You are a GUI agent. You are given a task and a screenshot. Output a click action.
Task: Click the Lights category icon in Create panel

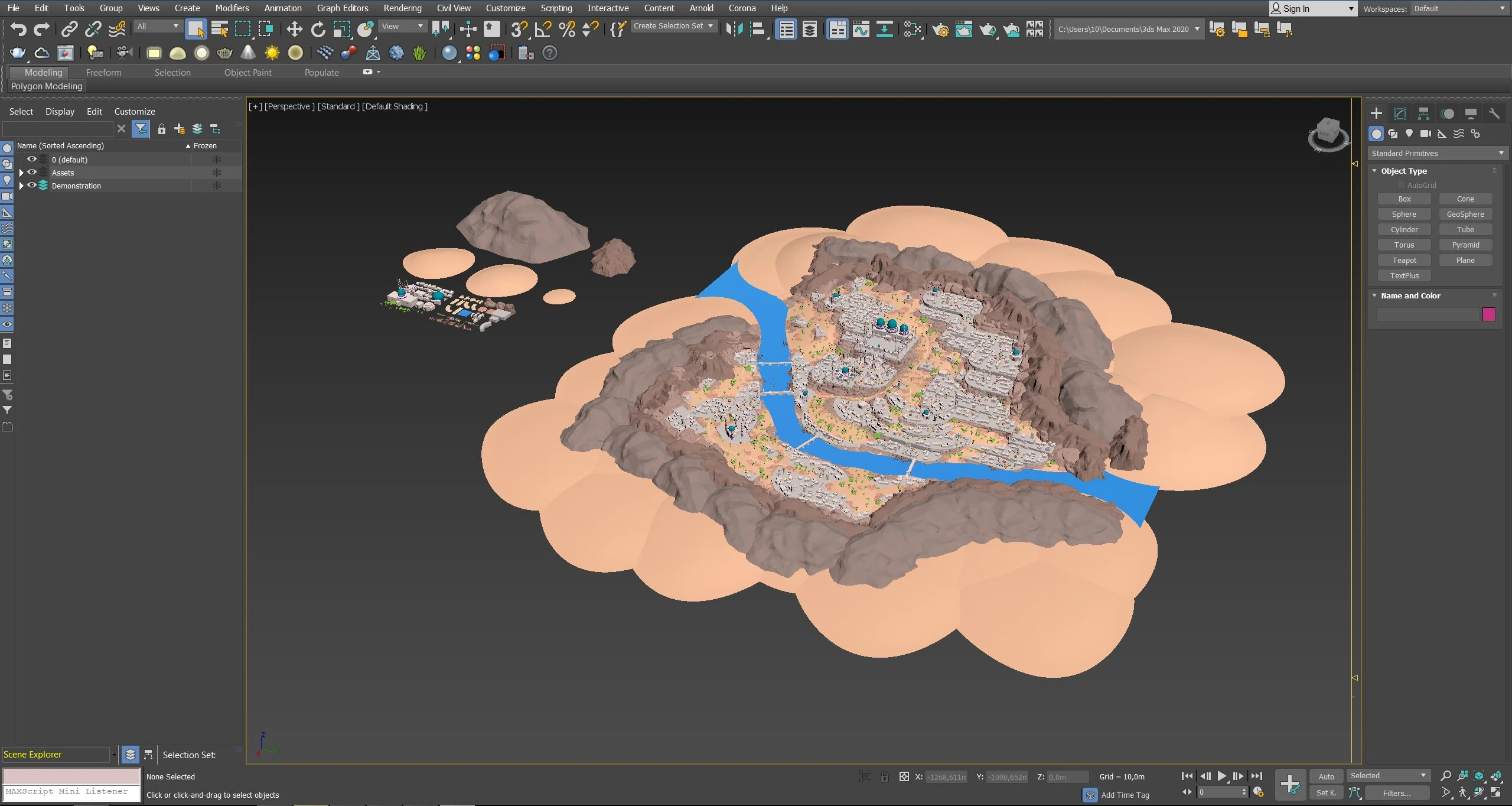click(x=1409, y=134)
